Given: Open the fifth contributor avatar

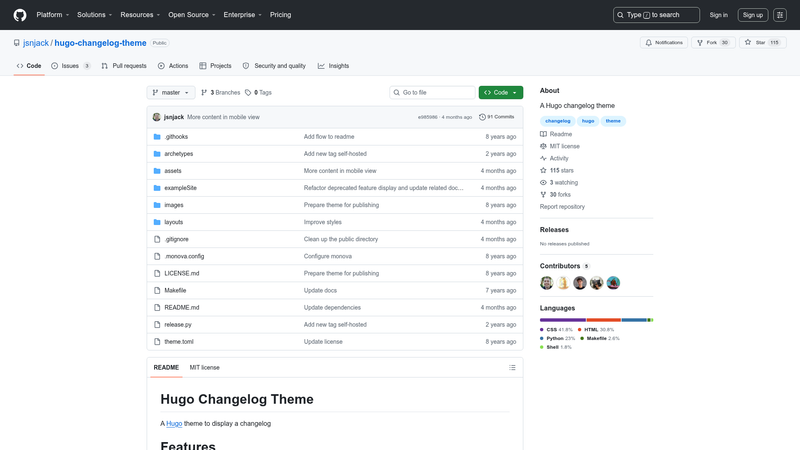Looking at the screenshot, I should pos(613,283).
